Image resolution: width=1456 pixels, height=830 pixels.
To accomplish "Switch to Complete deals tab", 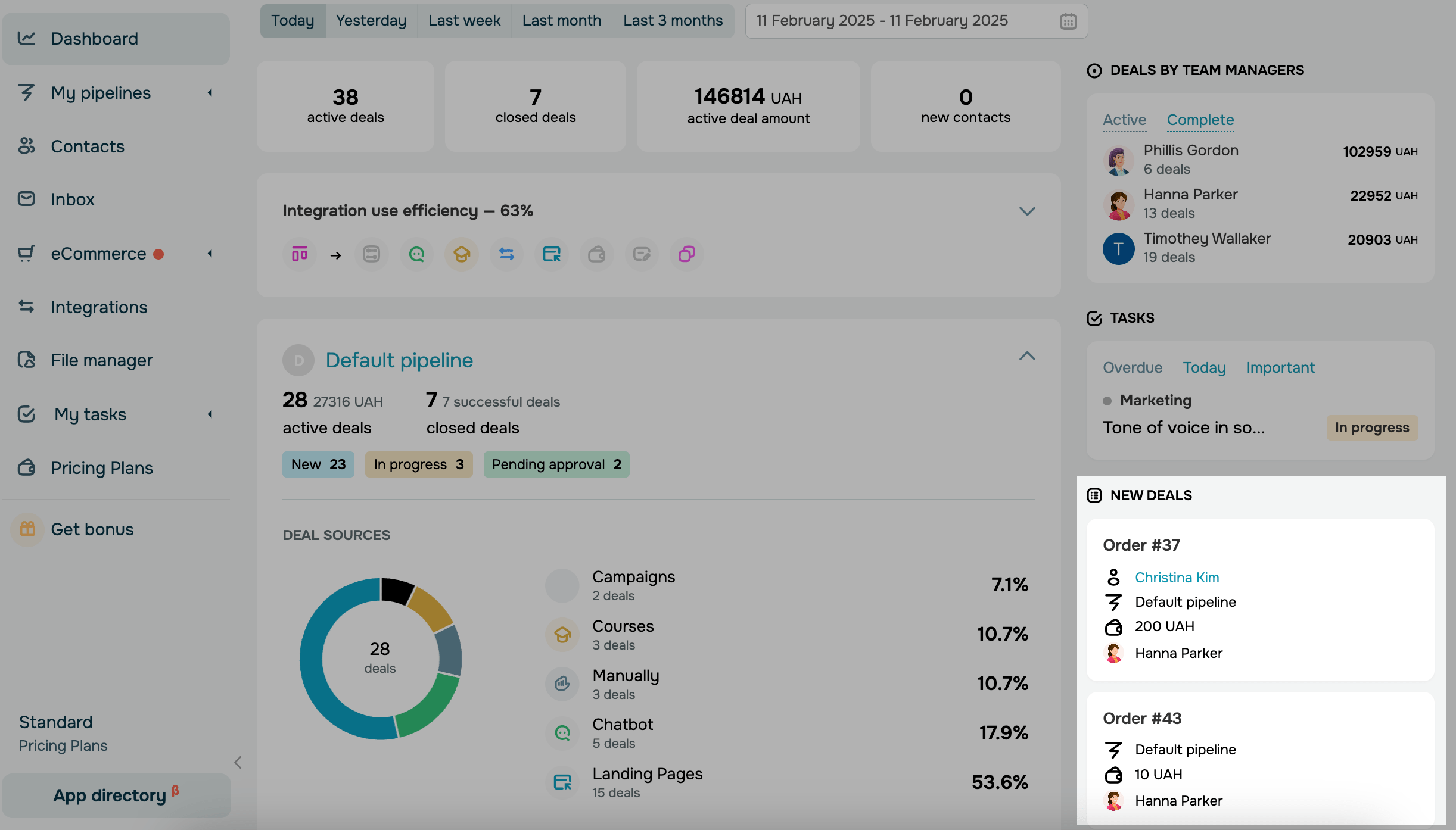I will coord(1200,120).
